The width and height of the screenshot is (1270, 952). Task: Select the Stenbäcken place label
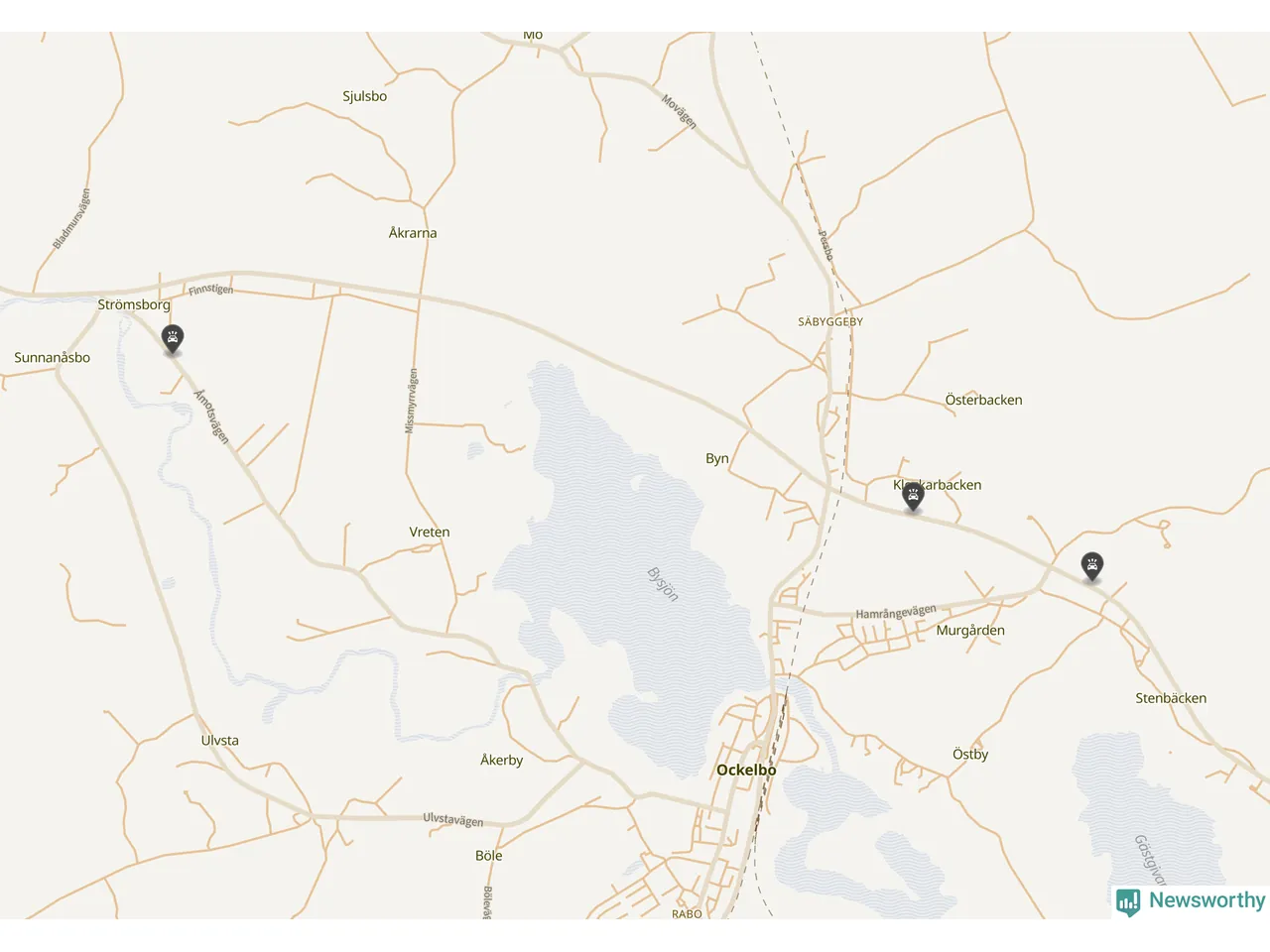pos(1171,698)
